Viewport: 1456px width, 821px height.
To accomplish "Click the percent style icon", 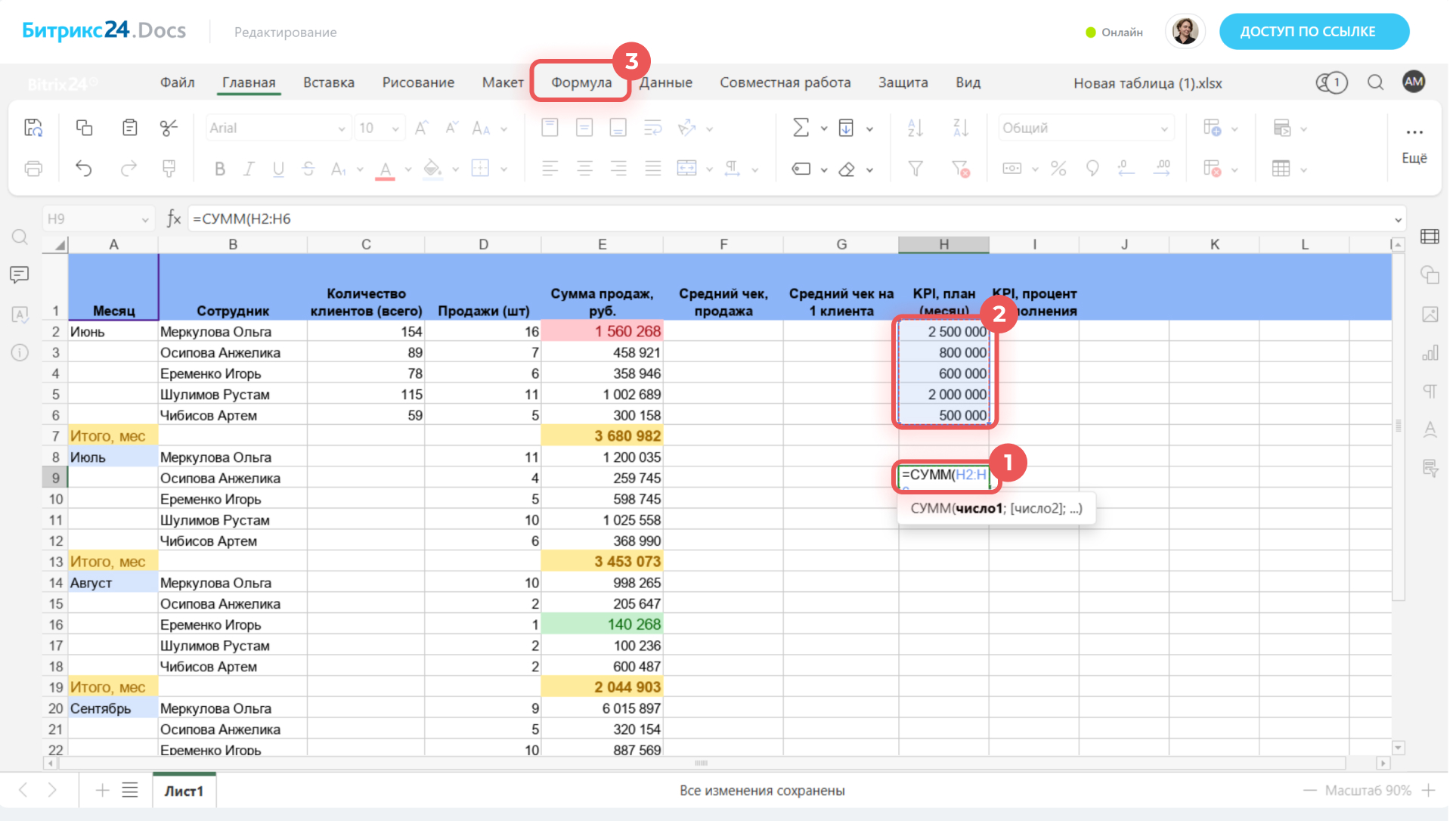I will [1058, 169].
